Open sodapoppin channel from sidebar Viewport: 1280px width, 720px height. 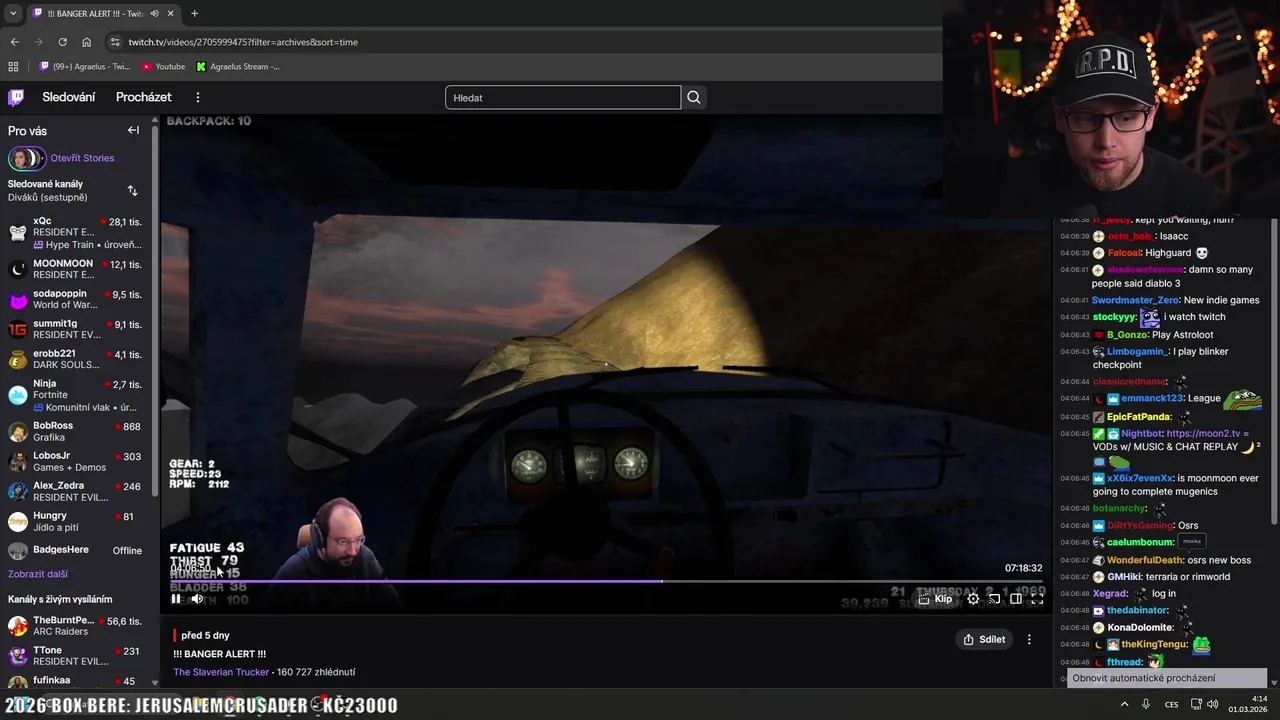[75, 299]
